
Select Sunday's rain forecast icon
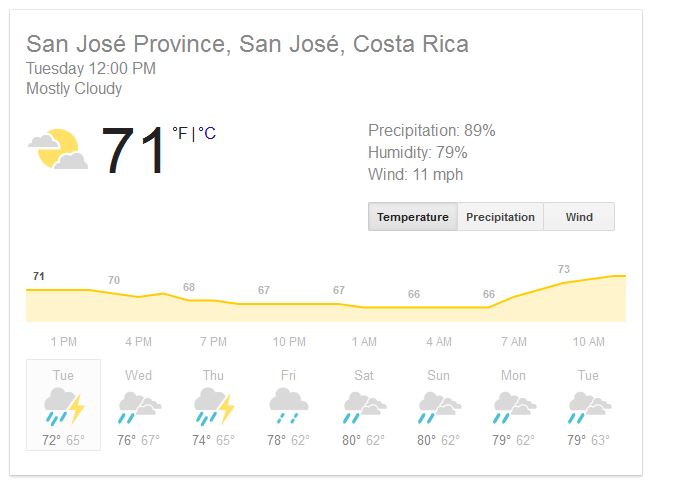pyautogui.click(x=438, y=407)
